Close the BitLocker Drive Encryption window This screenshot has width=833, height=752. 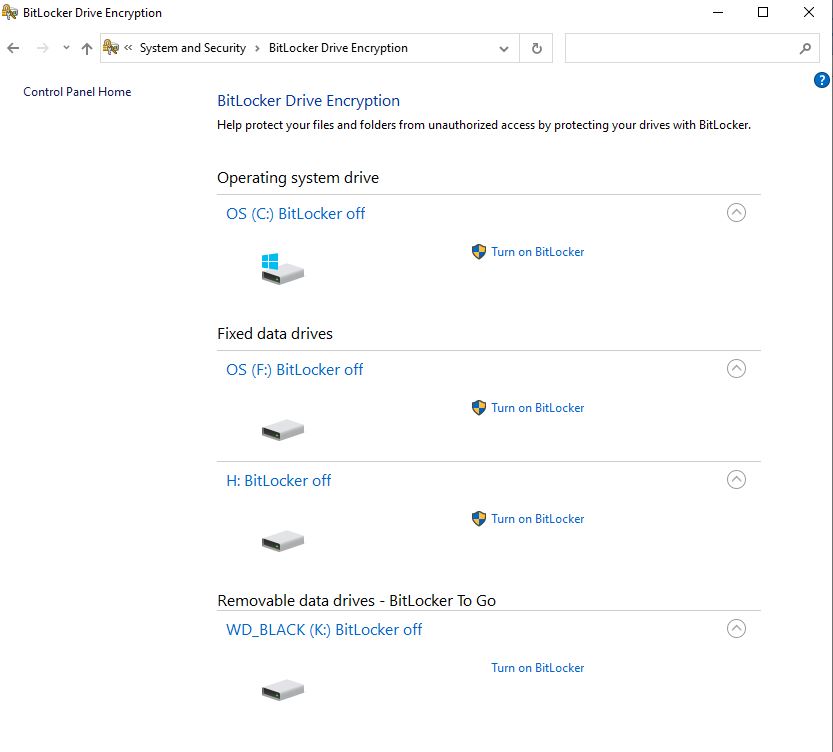coord(809,12)
